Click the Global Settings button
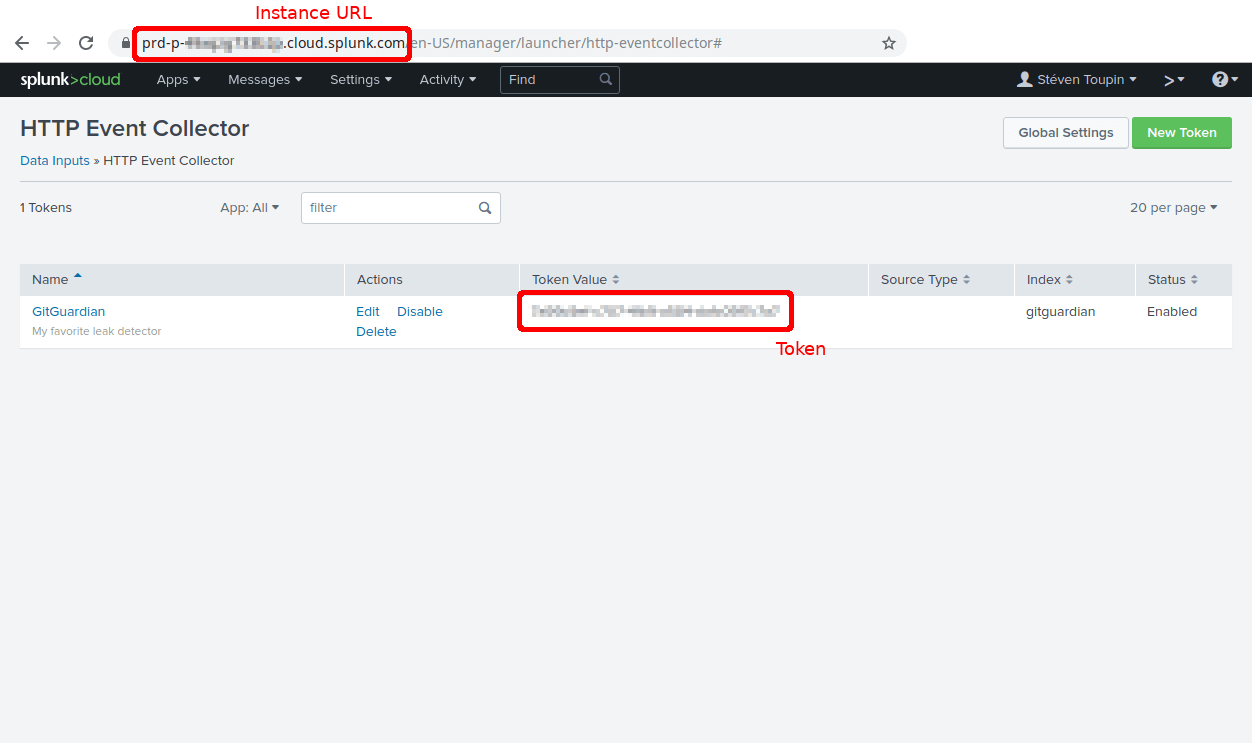 [x=1066, y=133]
